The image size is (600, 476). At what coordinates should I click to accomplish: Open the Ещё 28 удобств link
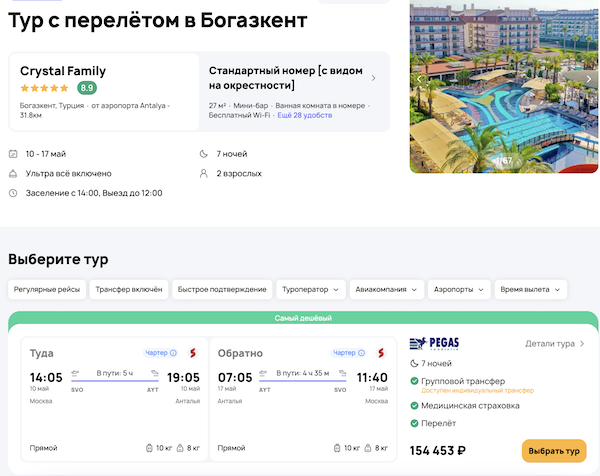[305, 115]
